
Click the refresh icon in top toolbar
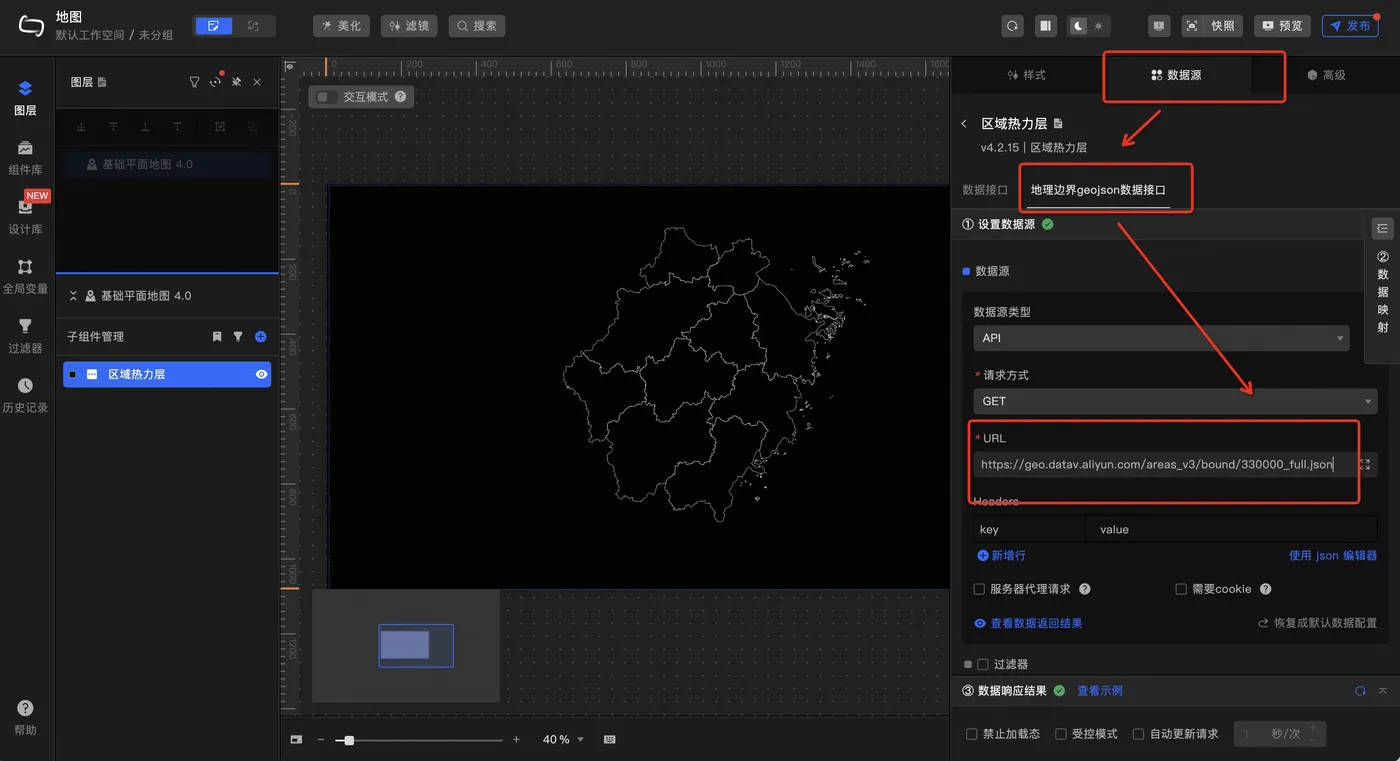1012,26
